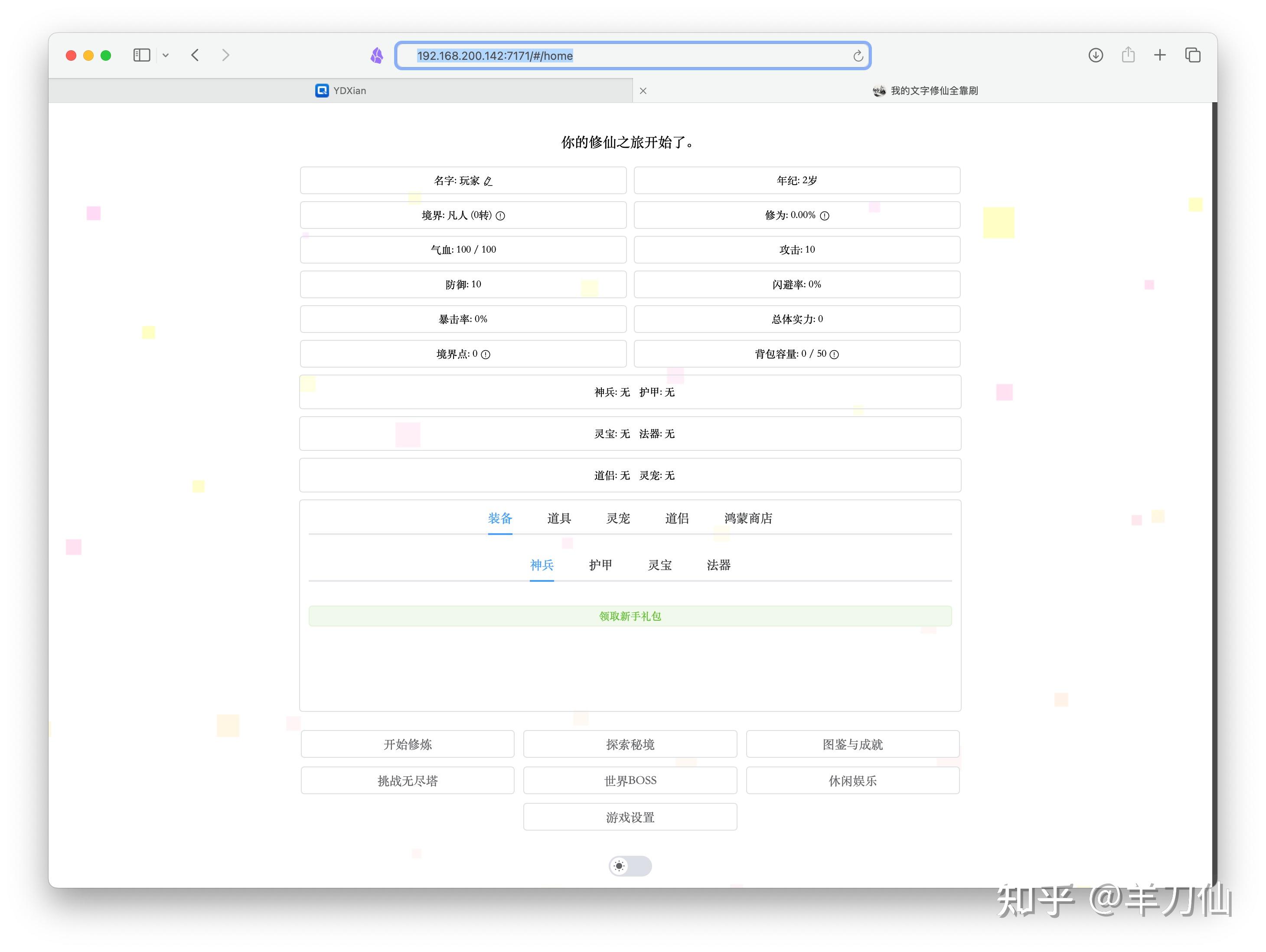Click info icon beside 境界 凡人

click(x=500, y=216)
